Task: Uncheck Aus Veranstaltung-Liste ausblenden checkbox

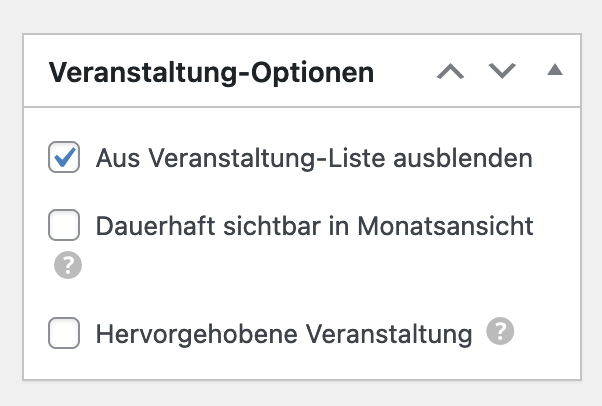Action: [x=65, y=158]
